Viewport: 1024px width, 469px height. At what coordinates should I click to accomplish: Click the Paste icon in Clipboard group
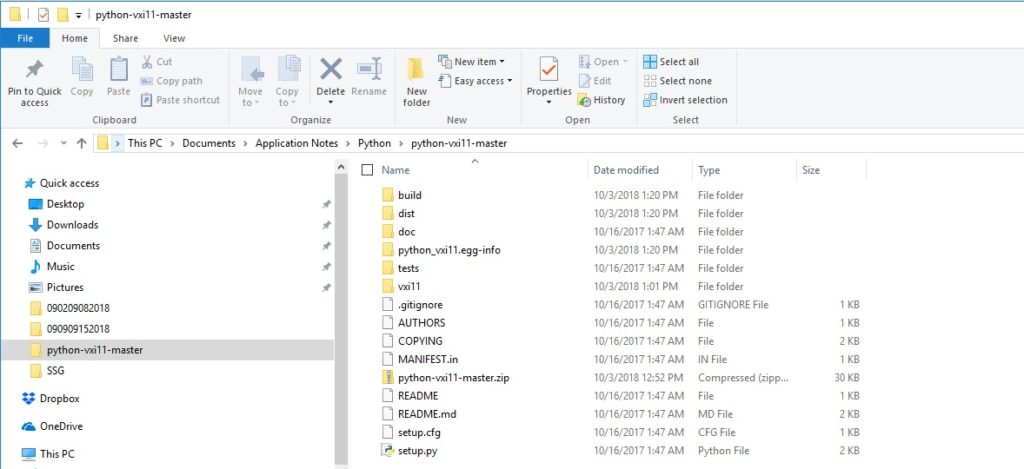tap(118, 70)
